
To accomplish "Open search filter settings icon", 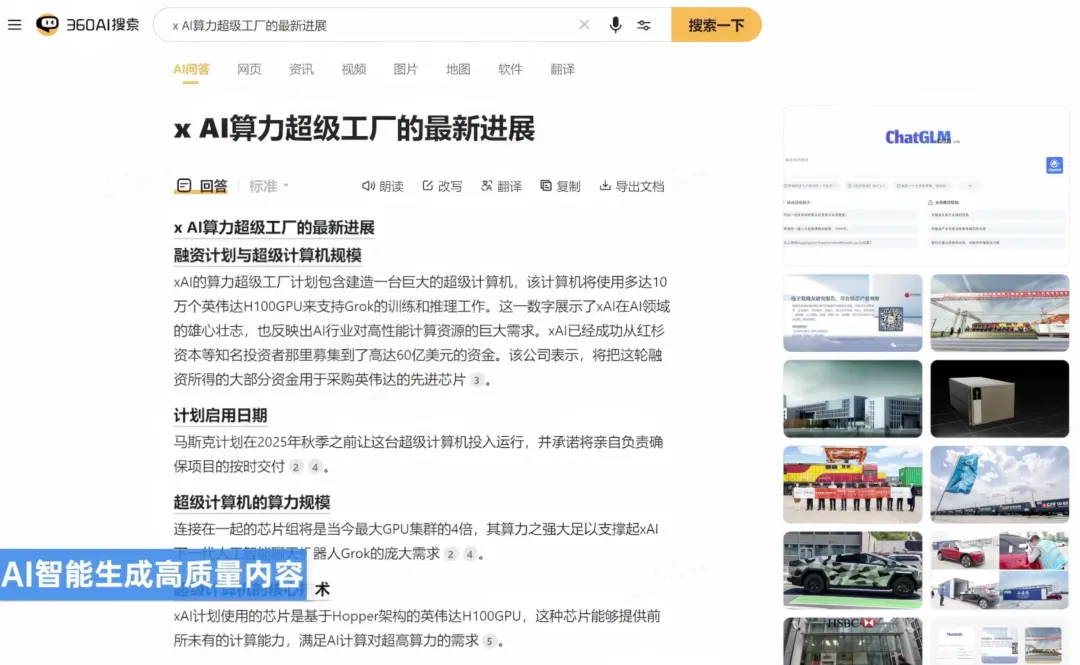I will tap(644, 25).
